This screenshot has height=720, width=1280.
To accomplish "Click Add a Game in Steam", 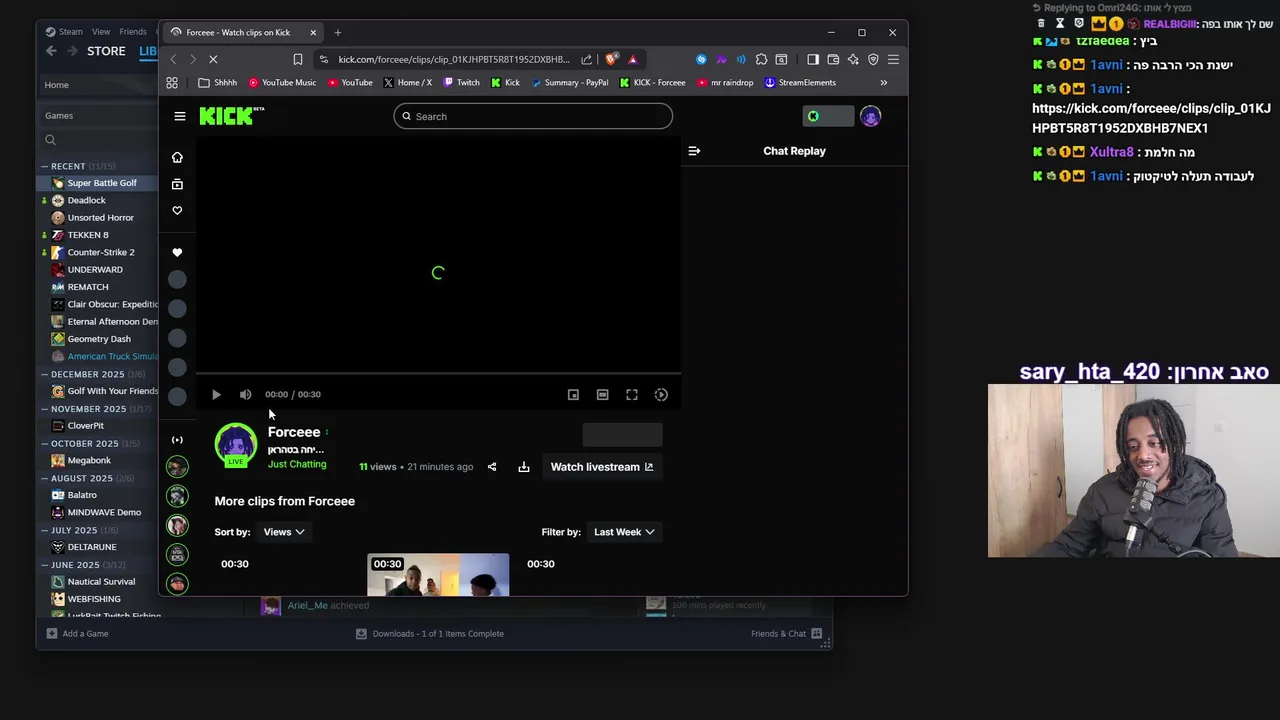I will pos(76,633).
